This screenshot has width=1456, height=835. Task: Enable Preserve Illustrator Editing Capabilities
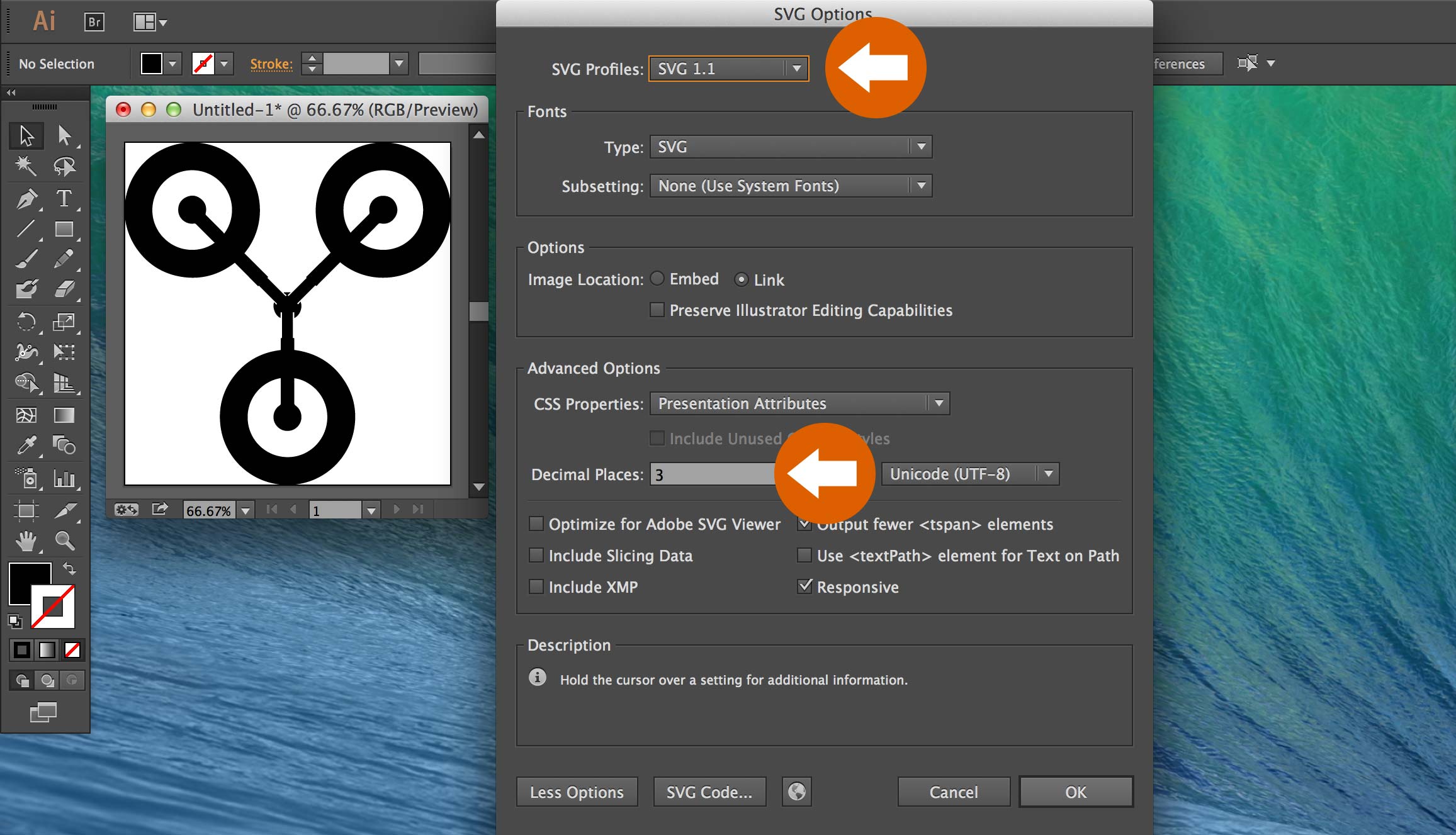coord(657,310)
